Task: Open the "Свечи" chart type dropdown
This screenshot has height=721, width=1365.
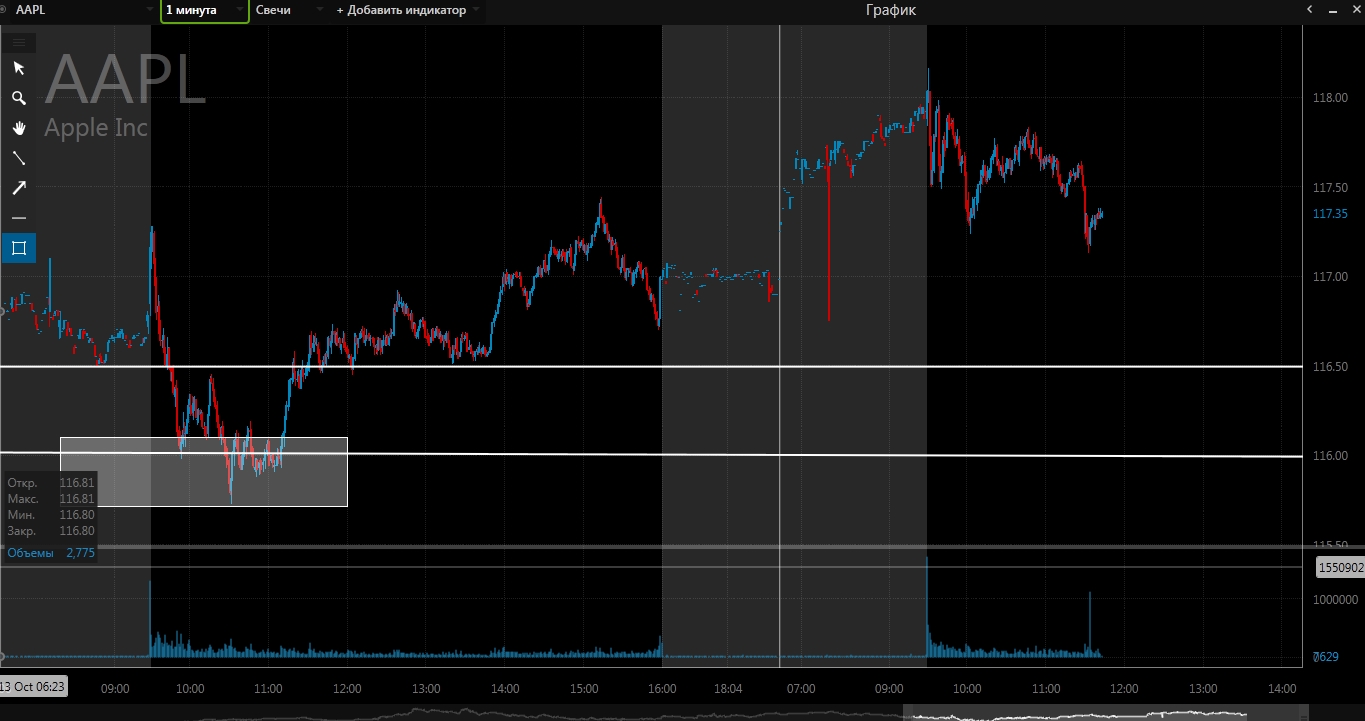Action: (x=319, y=10)
